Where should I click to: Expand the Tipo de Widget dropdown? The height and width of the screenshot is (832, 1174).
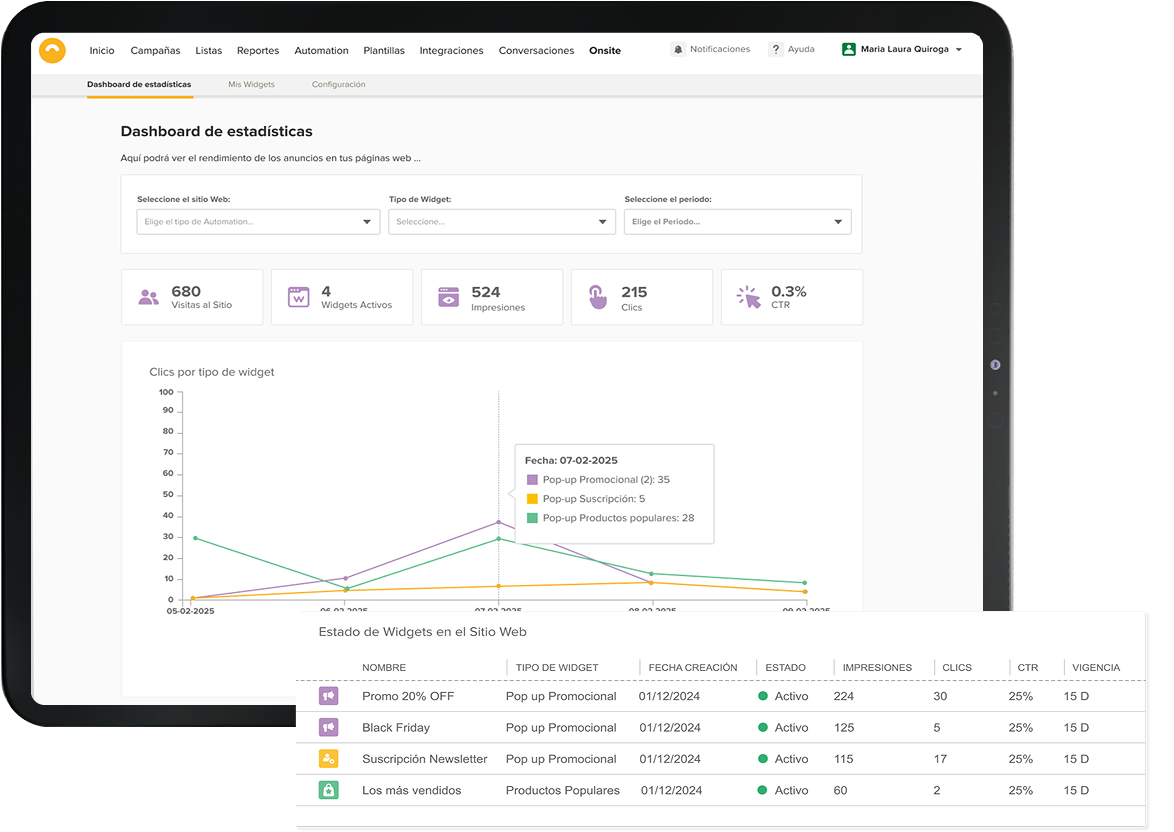coord(502,222)
